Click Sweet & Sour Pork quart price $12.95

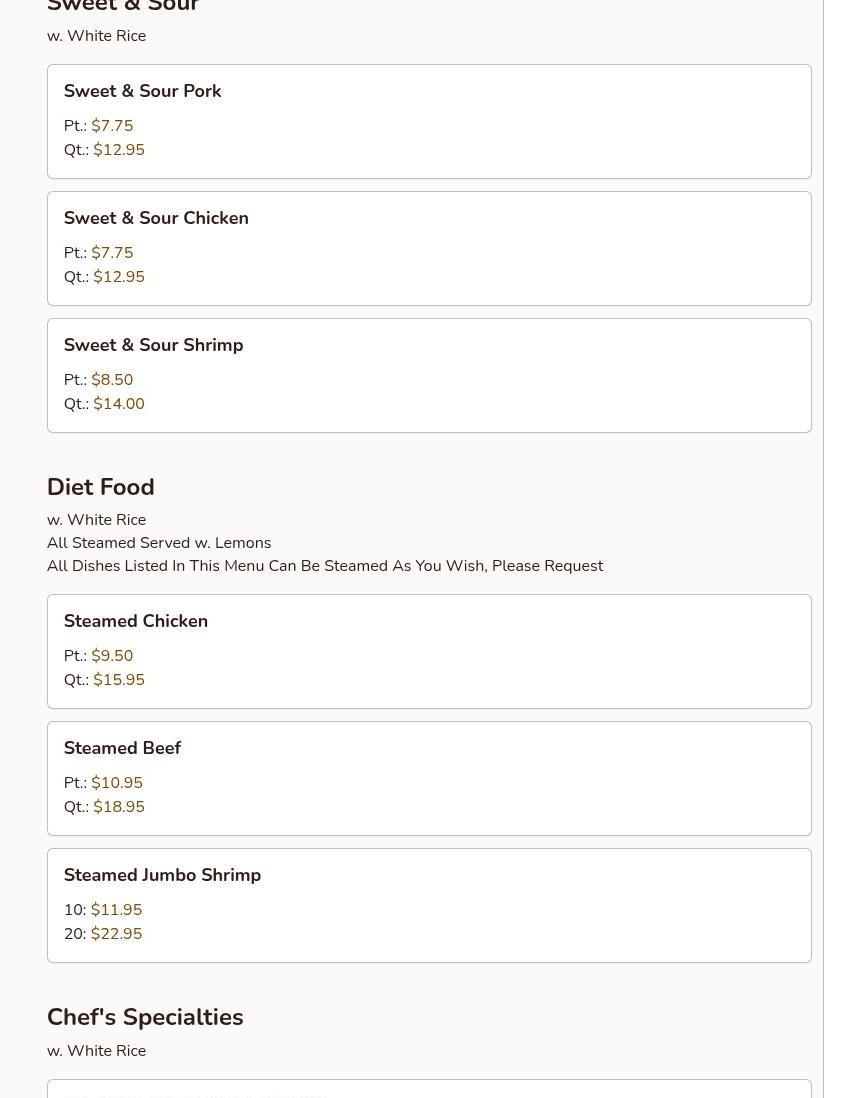[x=119, y=150]
